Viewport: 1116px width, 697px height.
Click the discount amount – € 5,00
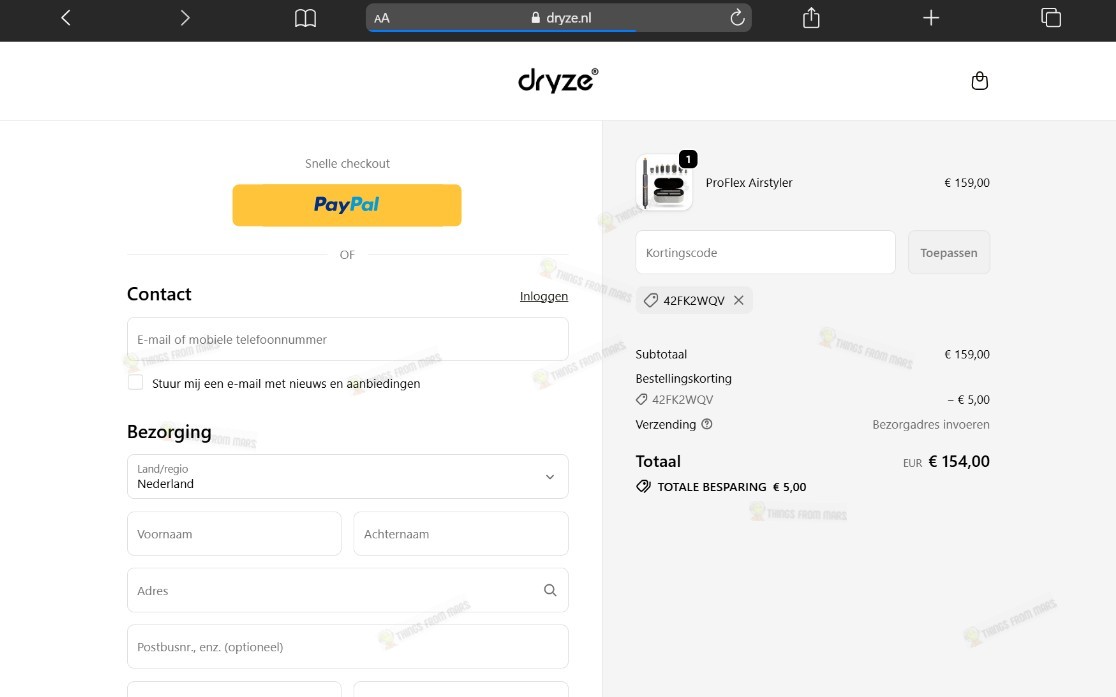point(969,399)
